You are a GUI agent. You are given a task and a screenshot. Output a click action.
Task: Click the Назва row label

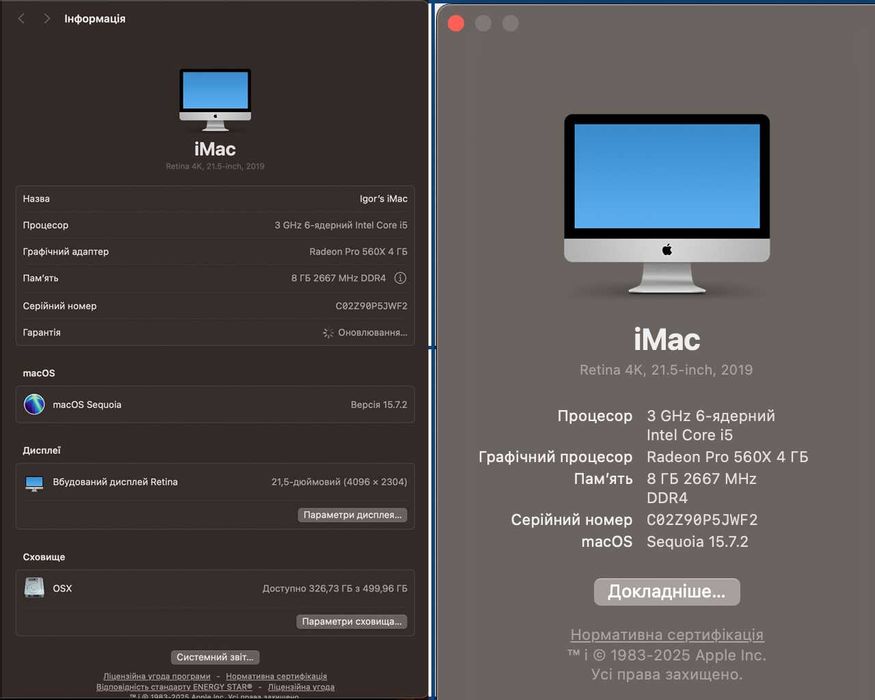(x=36, y=199)
